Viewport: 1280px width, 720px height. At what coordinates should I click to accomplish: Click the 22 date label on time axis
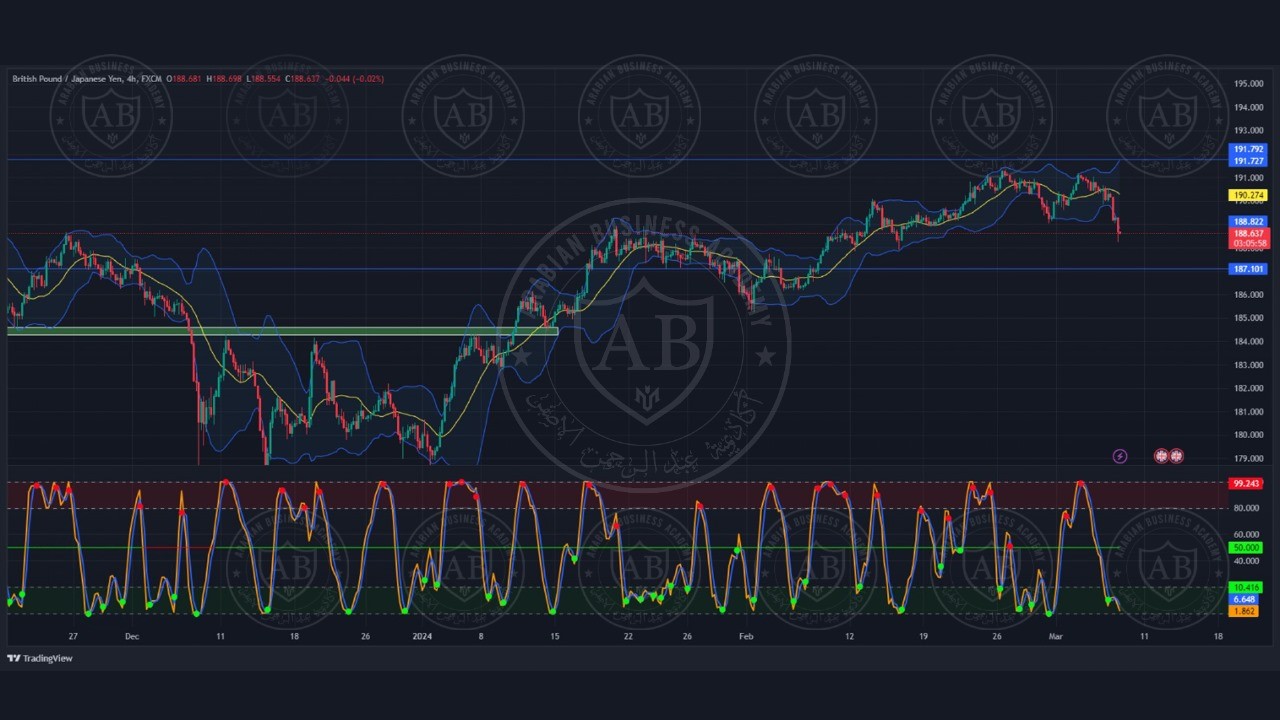(628, 636)
